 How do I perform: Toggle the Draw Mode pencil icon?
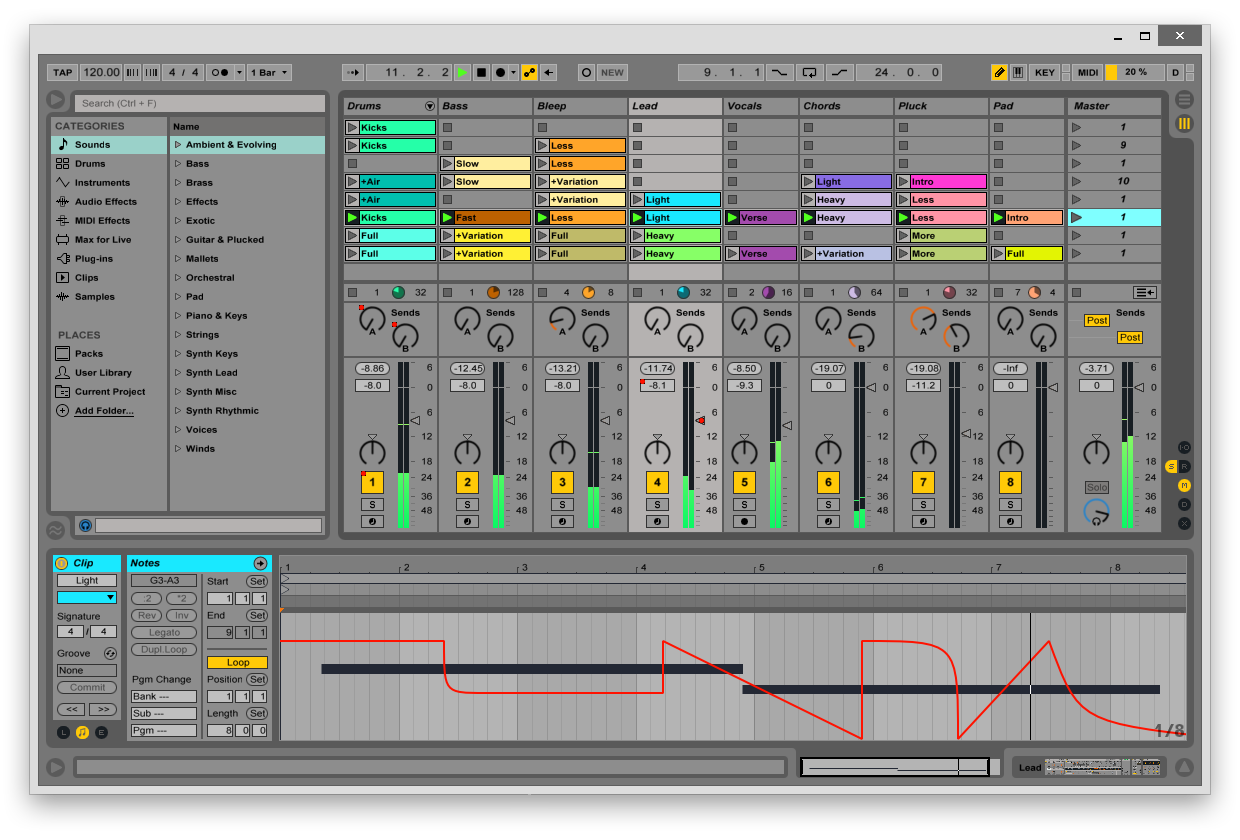click(x=999, y=73)
